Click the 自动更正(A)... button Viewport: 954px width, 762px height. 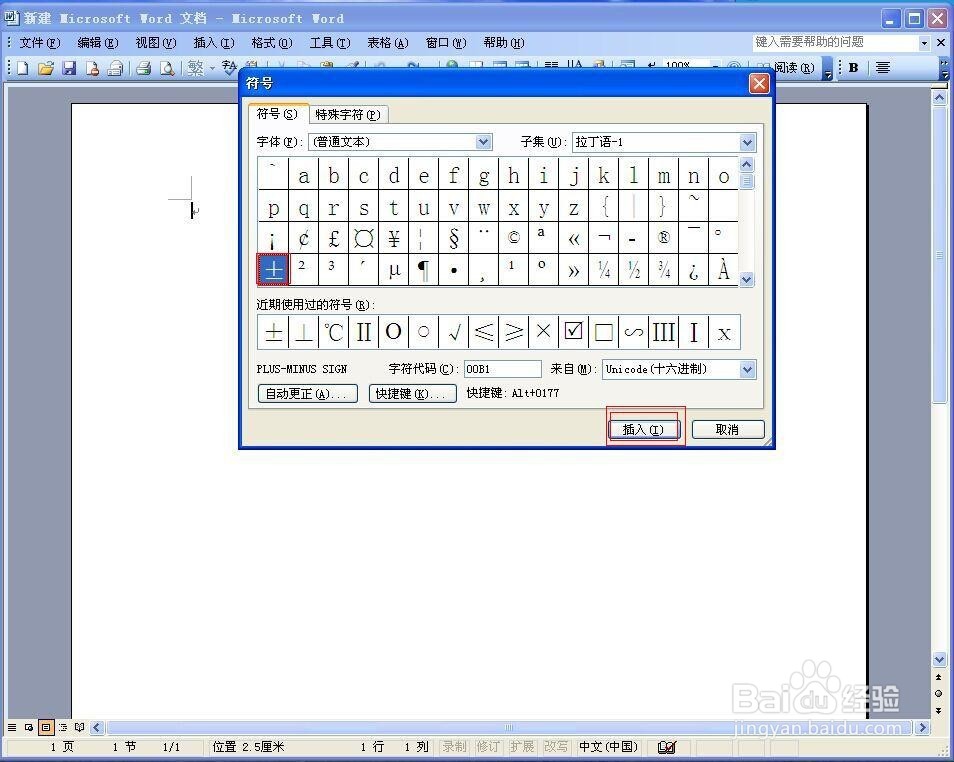307,394
